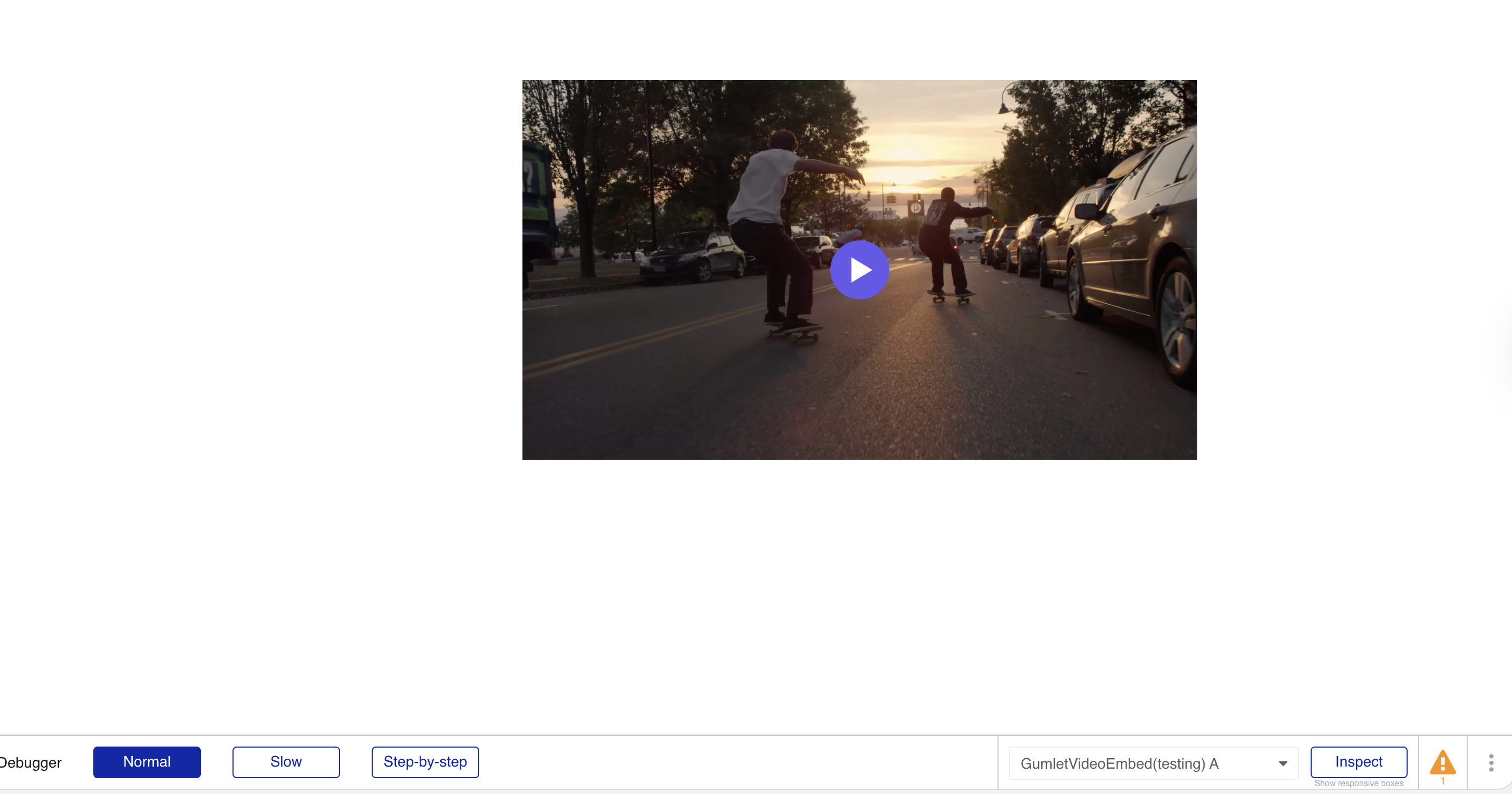
Task: Click the Debugger label in bottom bar
Action: tap(31, 762)
